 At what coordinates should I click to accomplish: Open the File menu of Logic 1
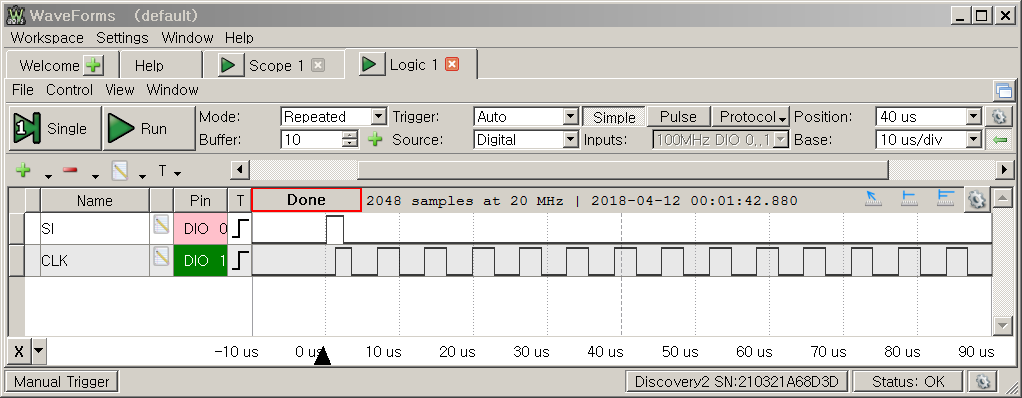[x=23, y=90]
